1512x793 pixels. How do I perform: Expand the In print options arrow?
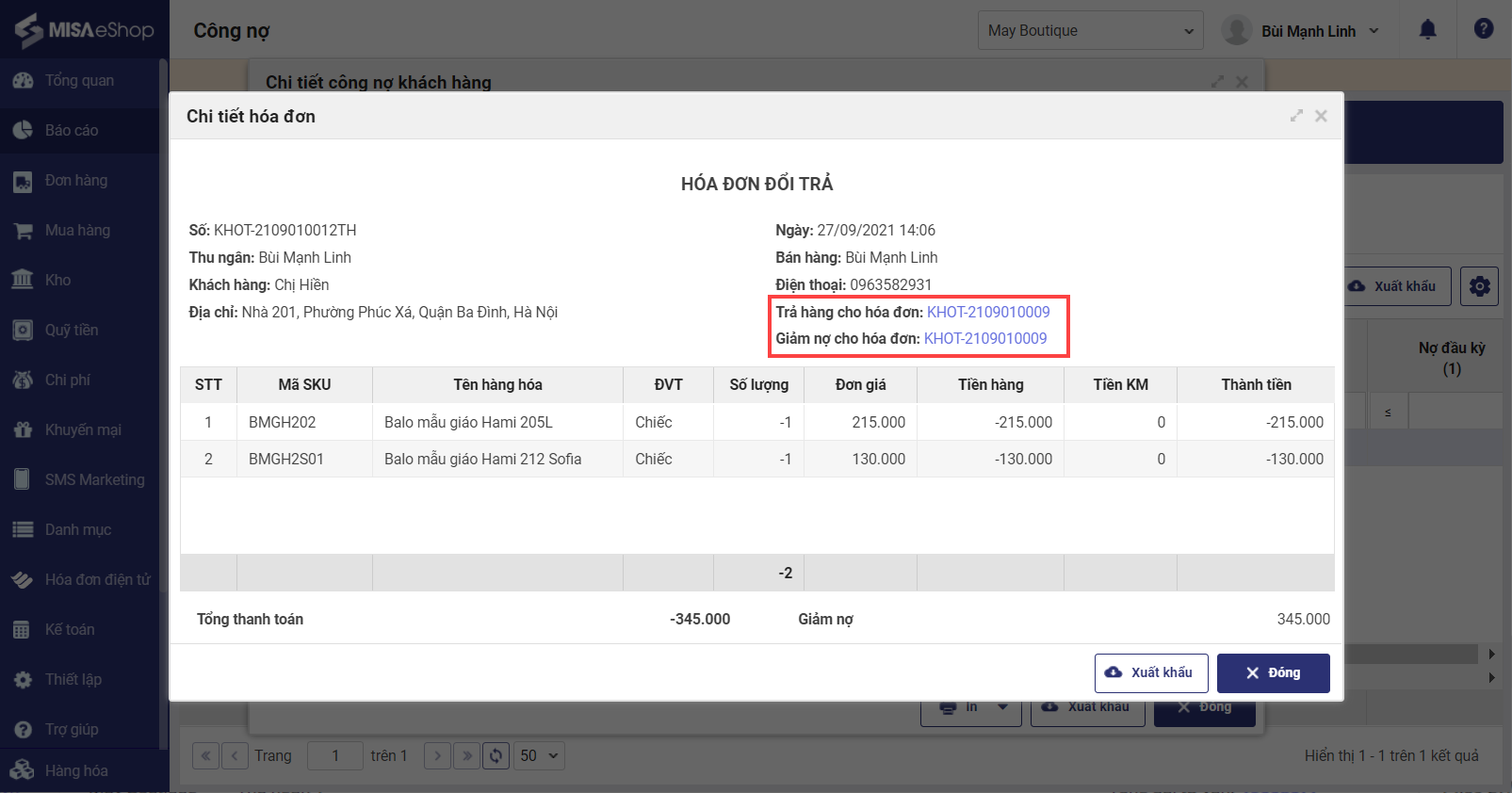[x=1003, y=707]
